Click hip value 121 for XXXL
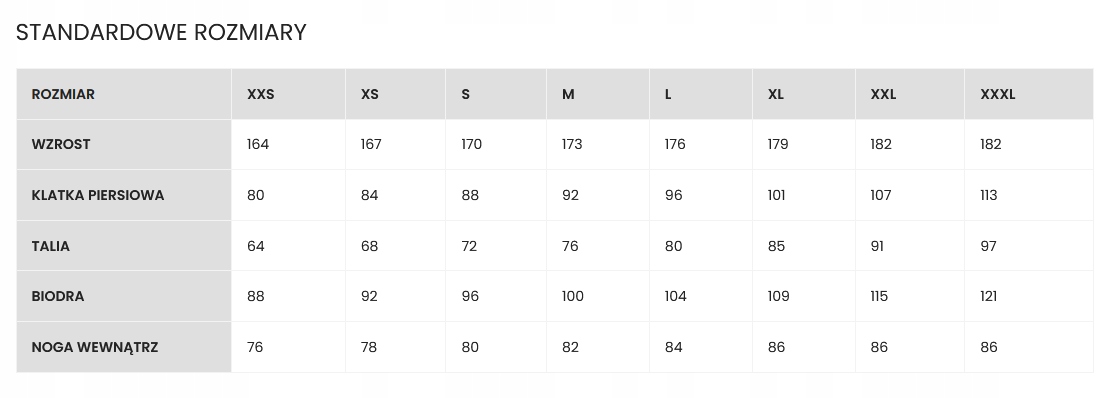 click(x=988, y=297)
